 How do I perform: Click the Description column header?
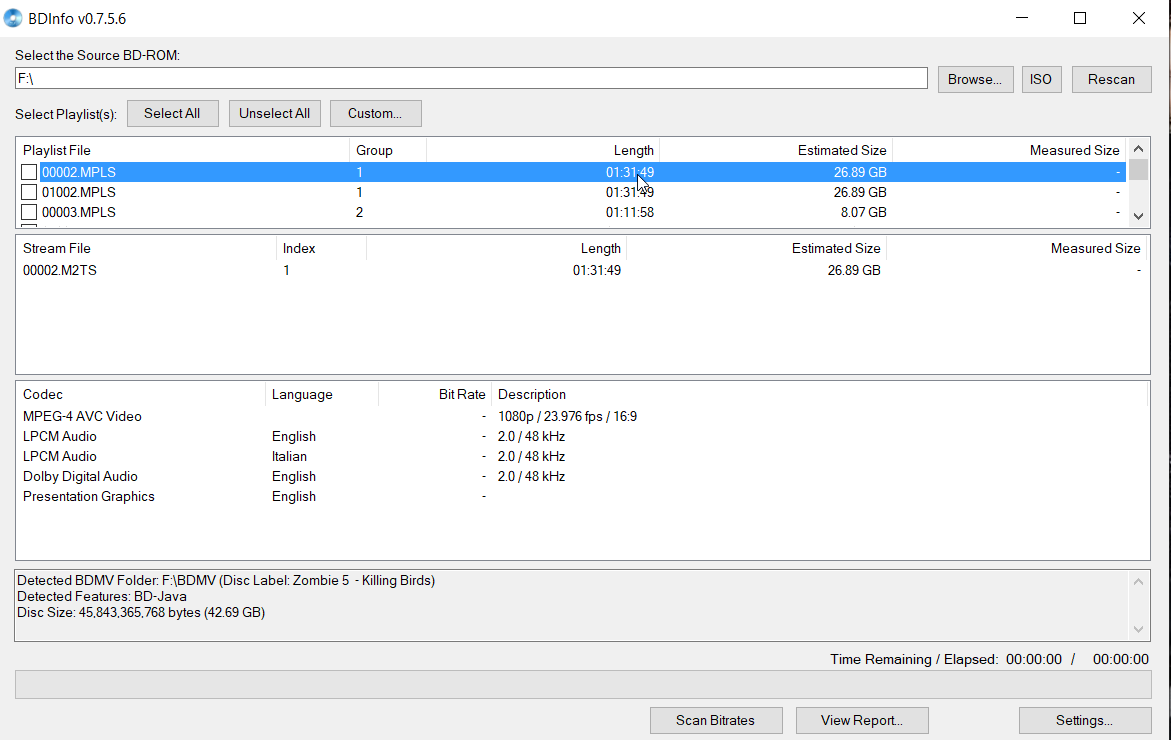coord(819,394)
